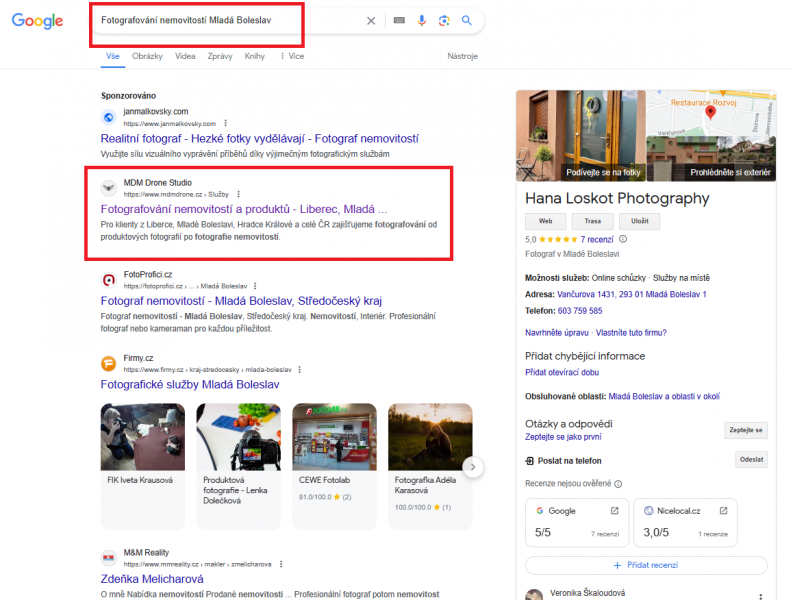Open Zdeňka Melicharová result link
793x600 pixels.
click(152, 579)
